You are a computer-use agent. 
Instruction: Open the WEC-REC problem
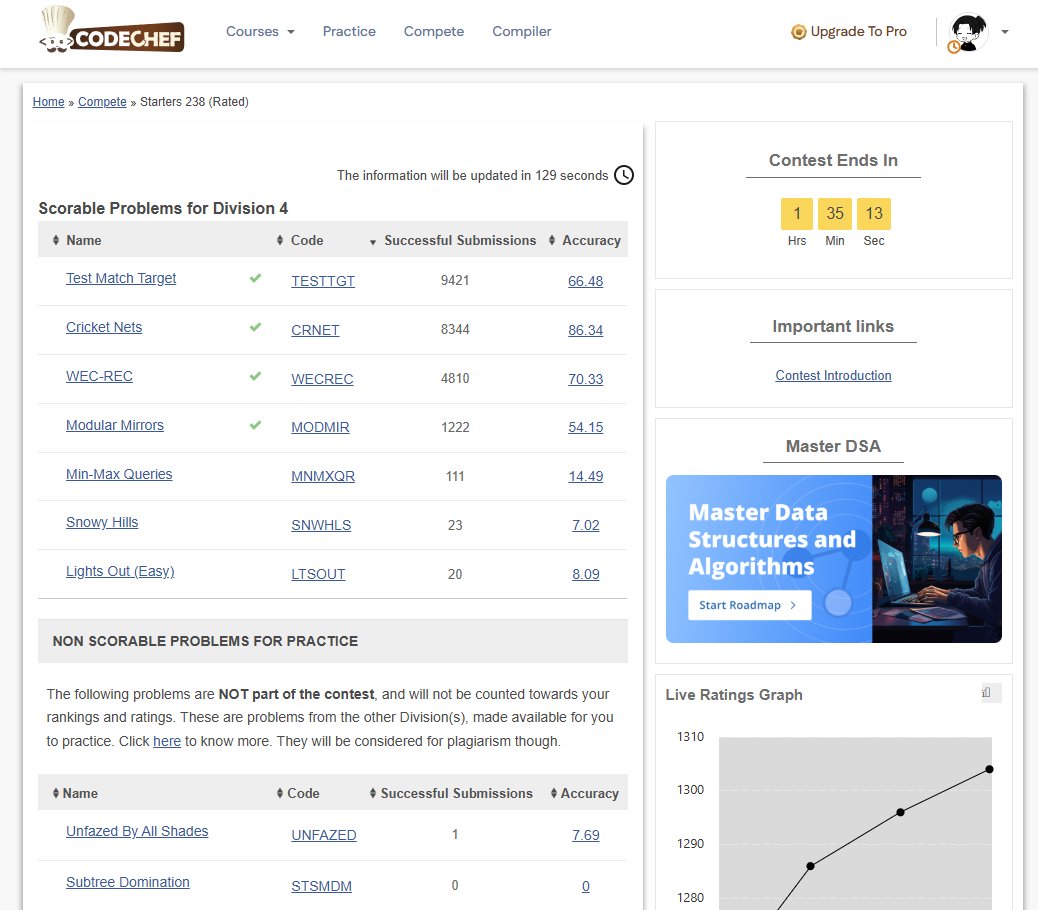(99, 377)
